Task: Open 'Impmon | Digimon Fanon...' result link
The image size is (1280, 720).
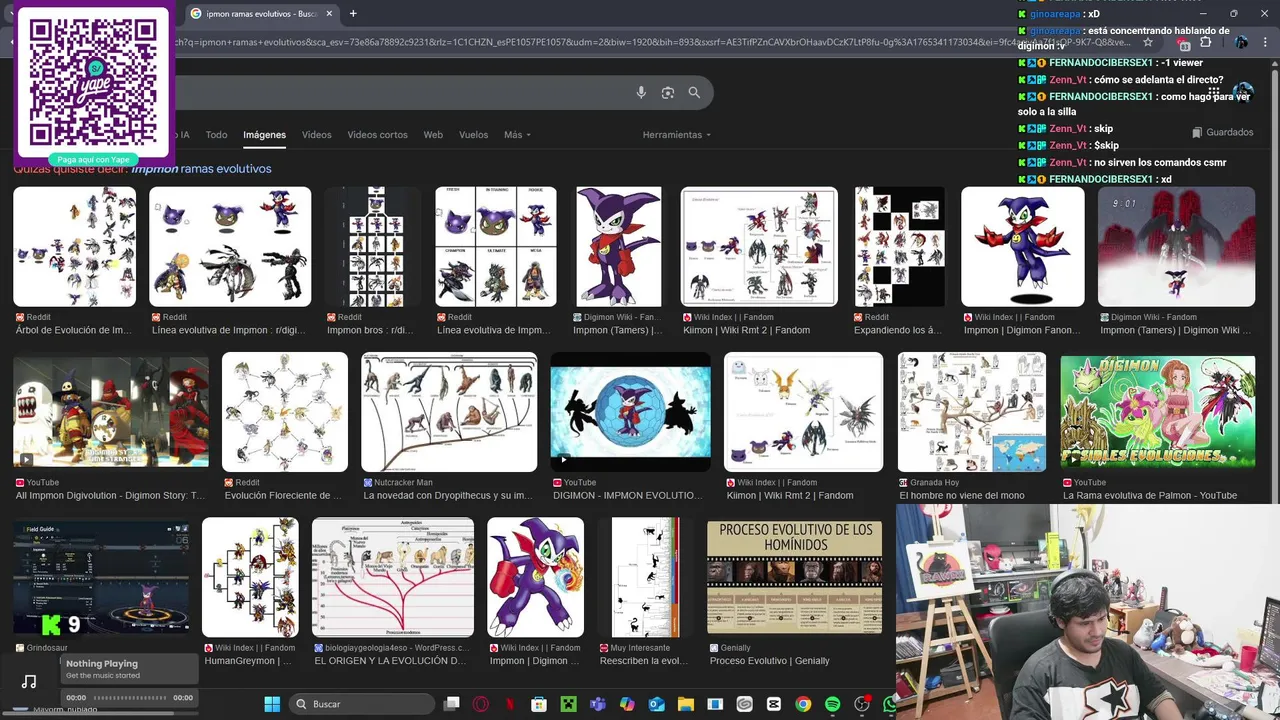Action: point(1022,330)
